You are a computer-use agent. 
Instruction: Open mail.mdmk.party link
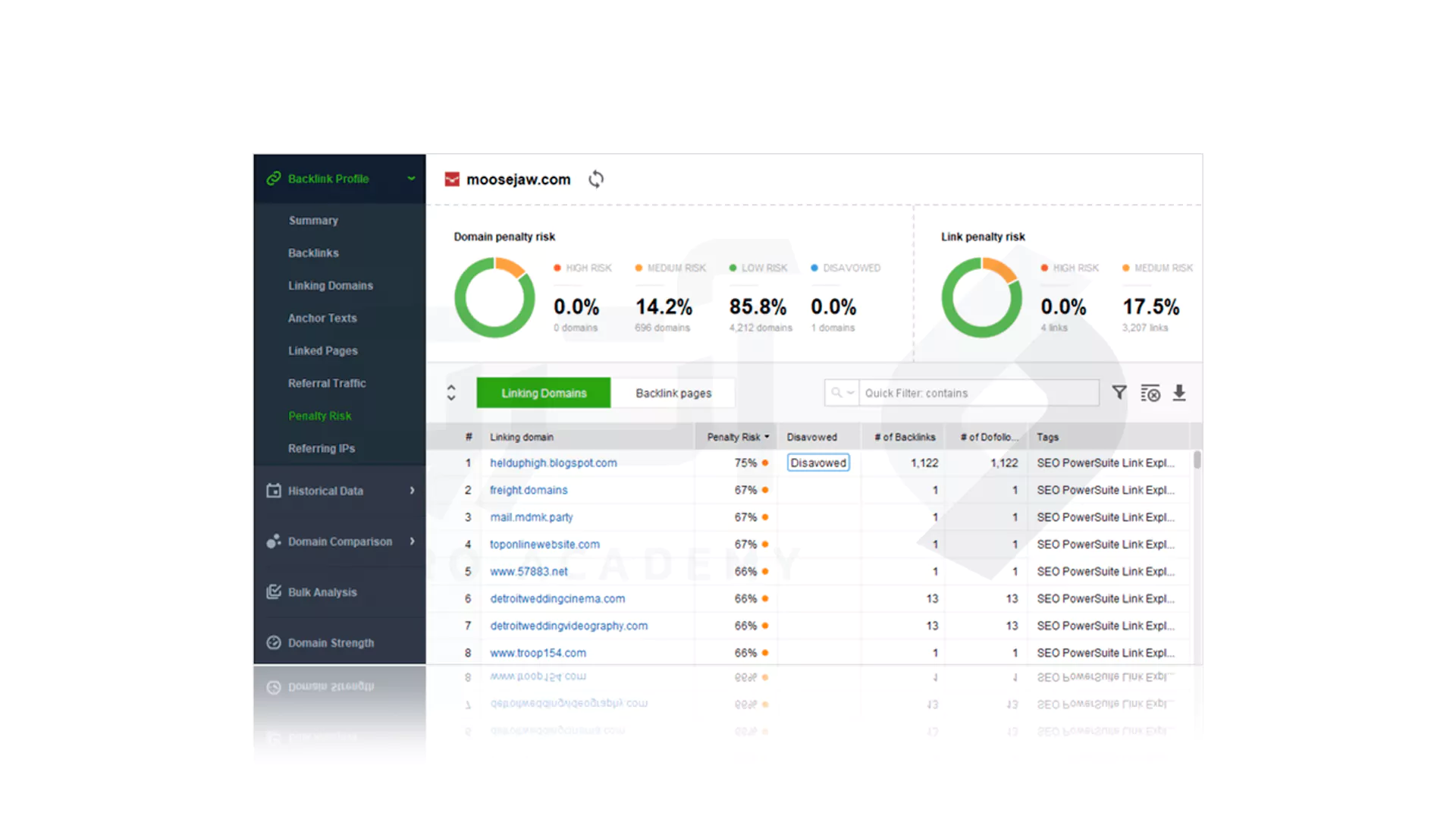532,517
